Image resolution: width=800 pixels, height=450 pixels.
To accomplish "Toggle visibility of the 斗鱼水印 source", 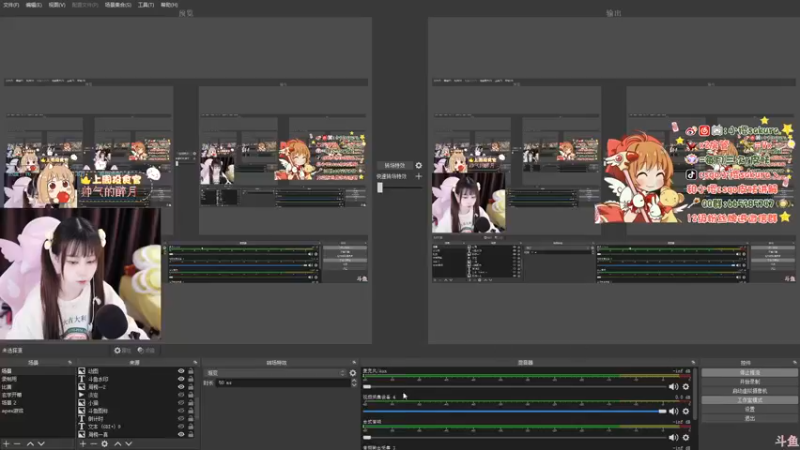I will coord(181,379).
